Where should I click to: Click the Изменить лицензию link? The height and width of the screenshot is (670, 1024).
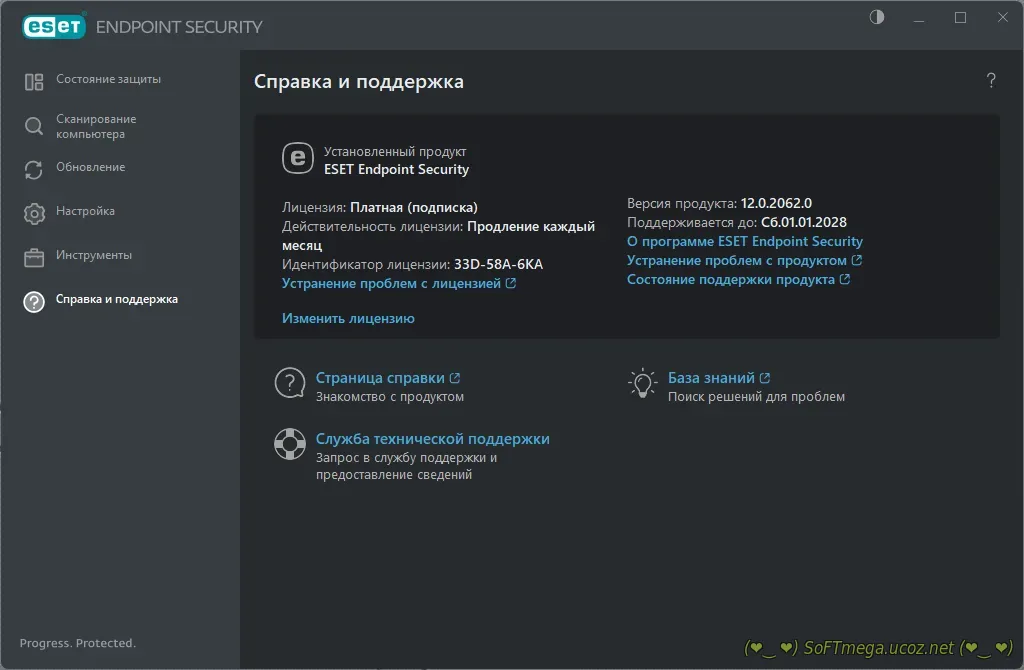click(x=348, y=318)
